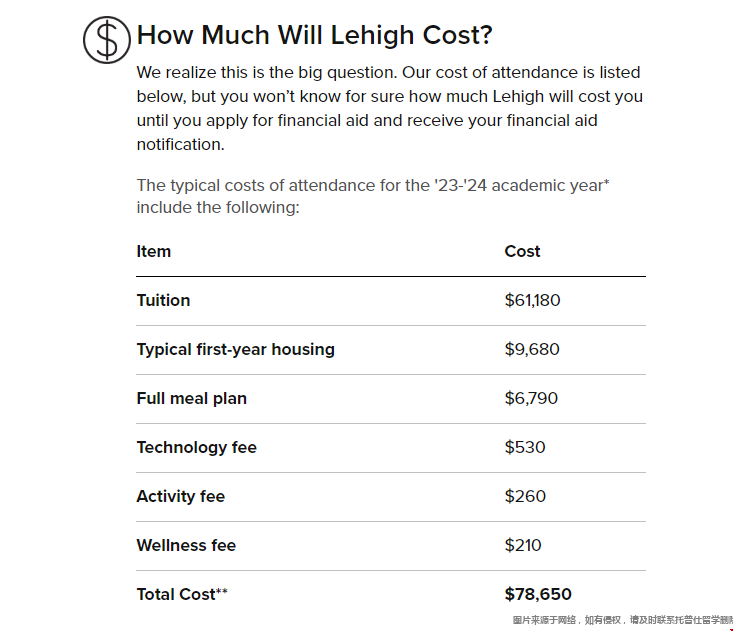Screen dimensions: 733x631
Task: Click the "How Much Will Lehigh Cost?" heading
Action: click(x=315, y=35)
